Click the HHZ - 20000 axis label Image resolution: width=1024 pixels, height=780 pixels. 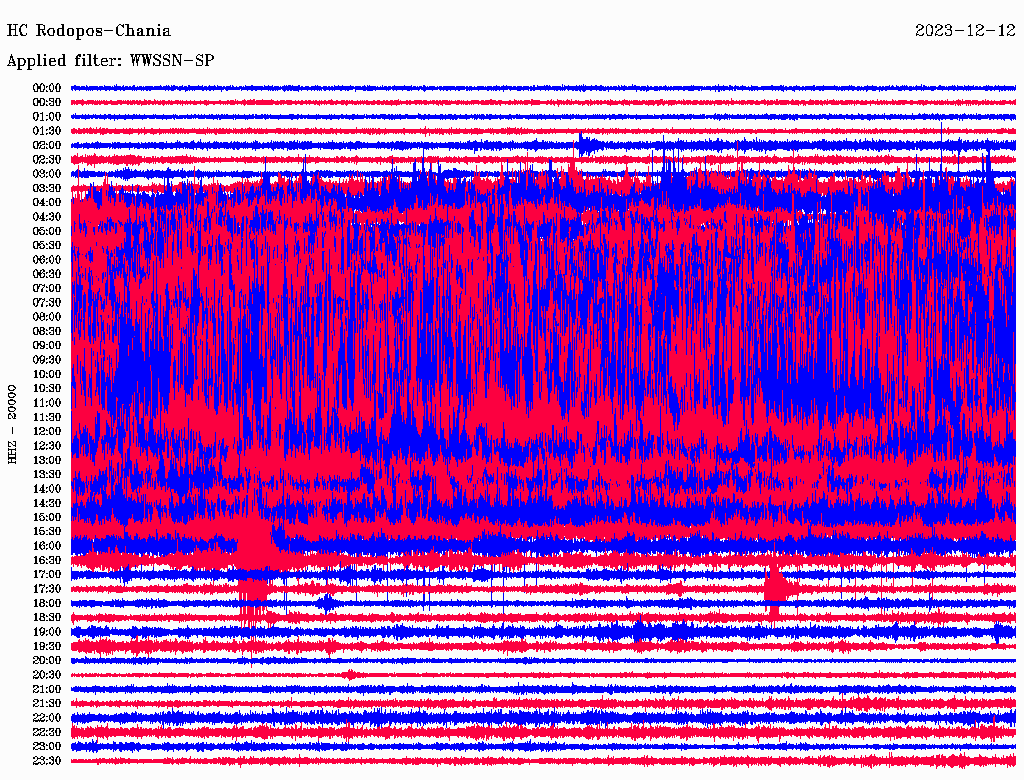click(x=13, y=423)
